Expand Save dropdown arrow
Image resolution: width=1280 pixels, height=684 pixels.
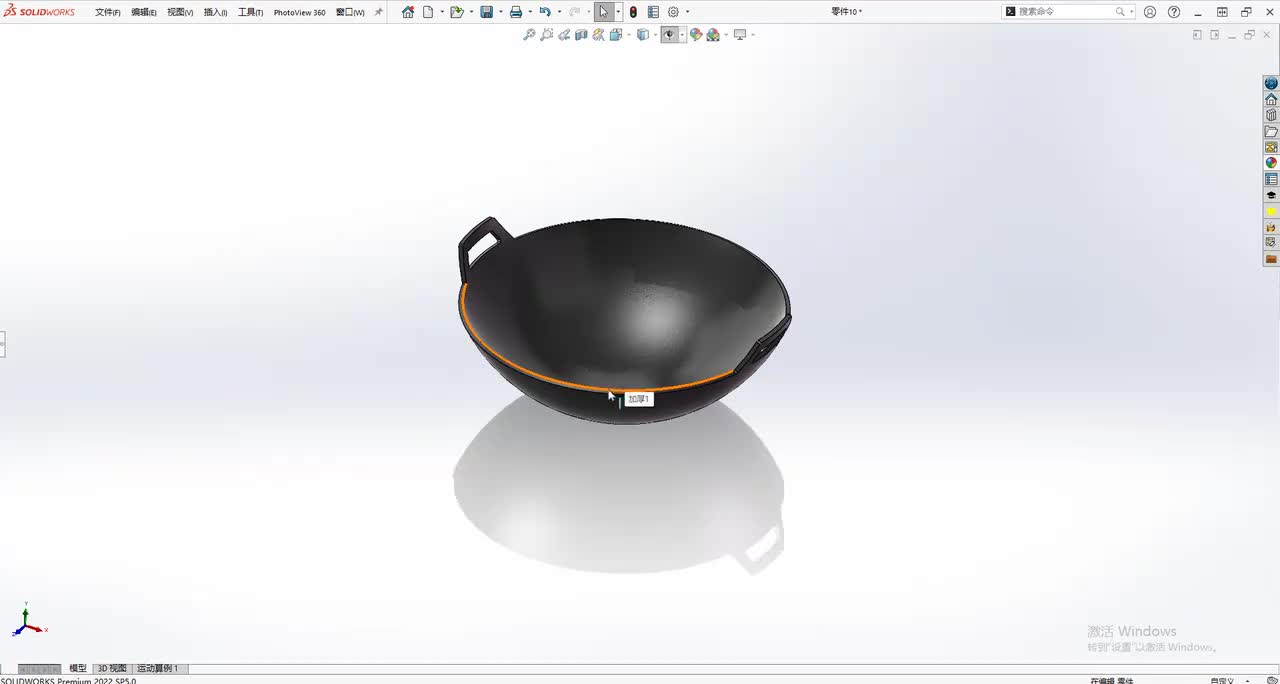500,12
